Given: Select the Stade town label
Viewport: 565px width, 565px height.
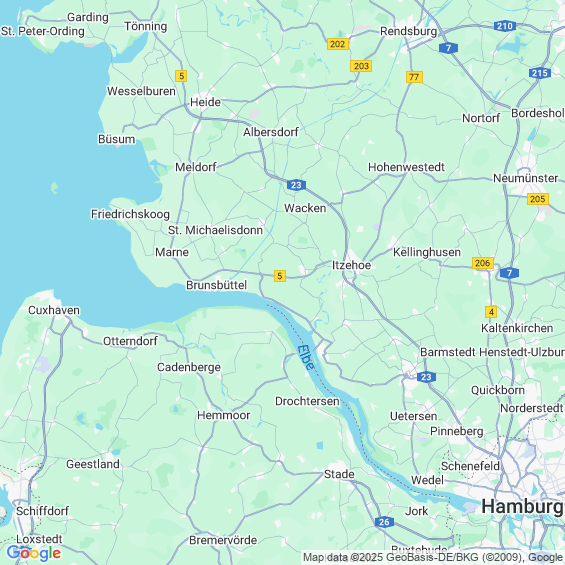Looking at the screenshot, I should [339, 474].
